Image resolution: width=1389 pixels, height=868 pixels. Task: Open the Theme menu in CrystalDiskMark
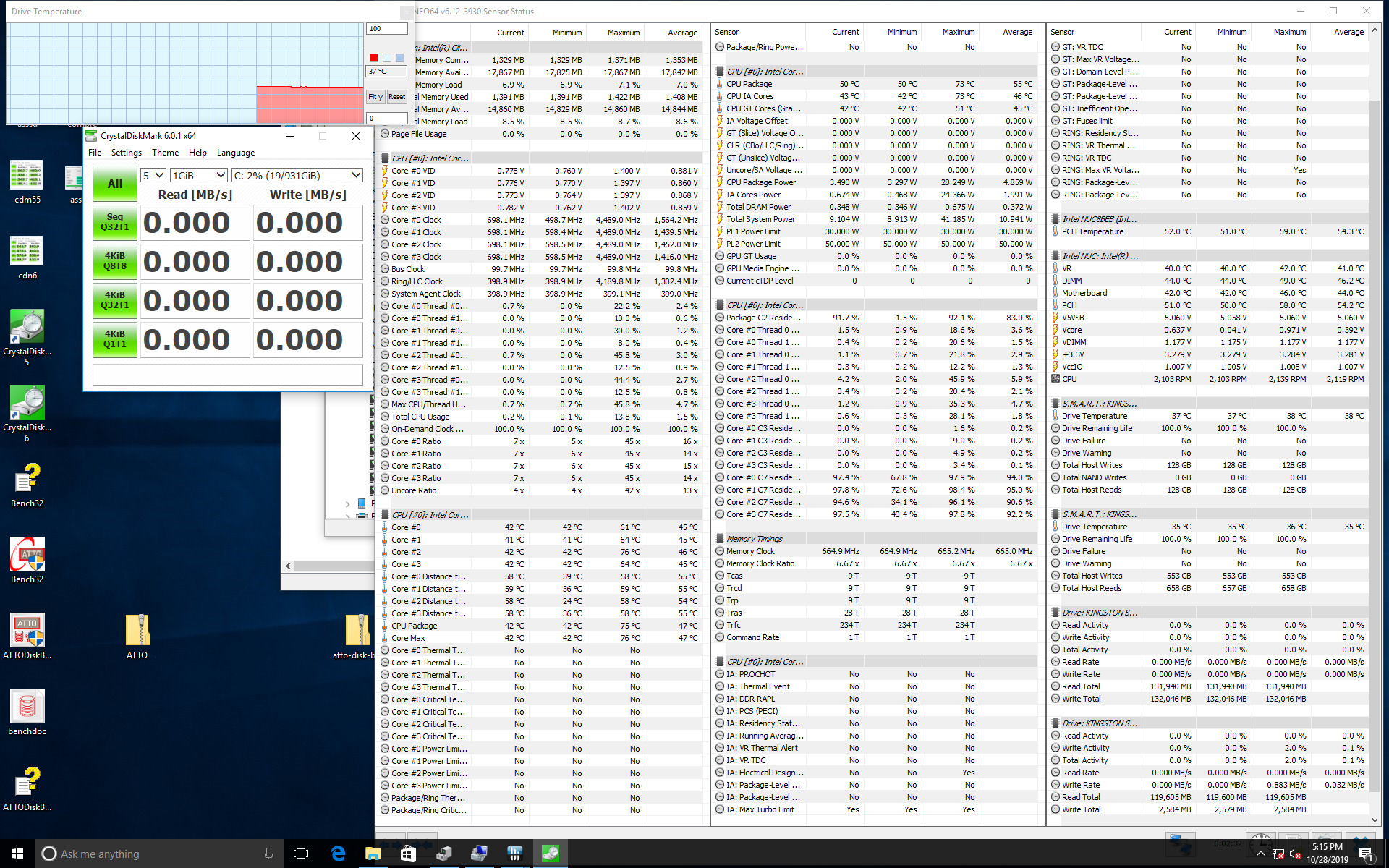click(x=165, y=153)
